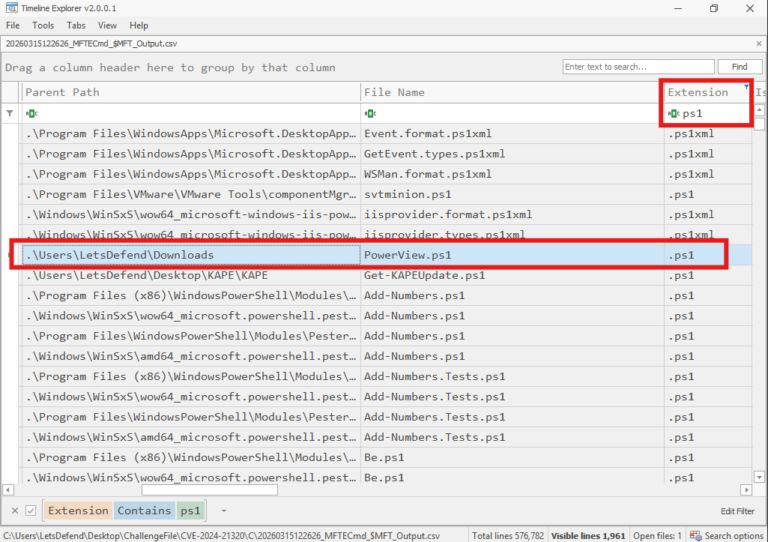Click the Extension token in filter panel
Image resolution: width=768 pixels, height=542 pixels.
point(78,510)
